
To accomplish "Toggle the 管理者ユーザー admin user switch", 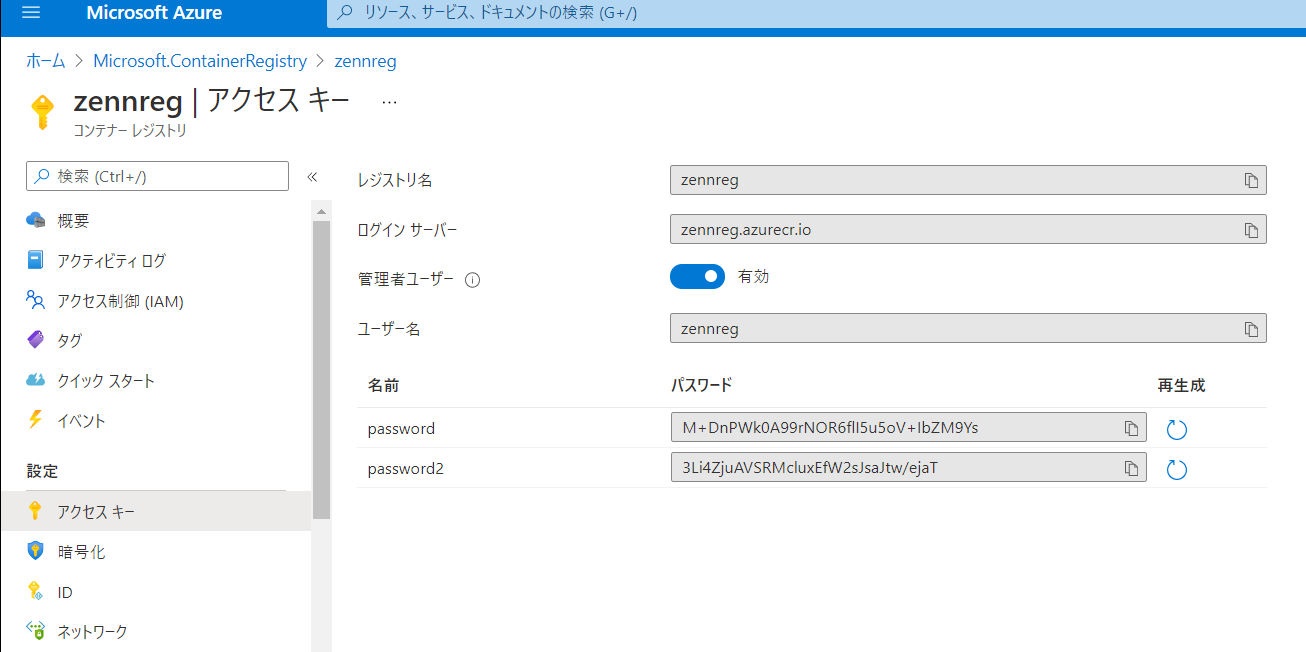I will [x=697, y=277].
